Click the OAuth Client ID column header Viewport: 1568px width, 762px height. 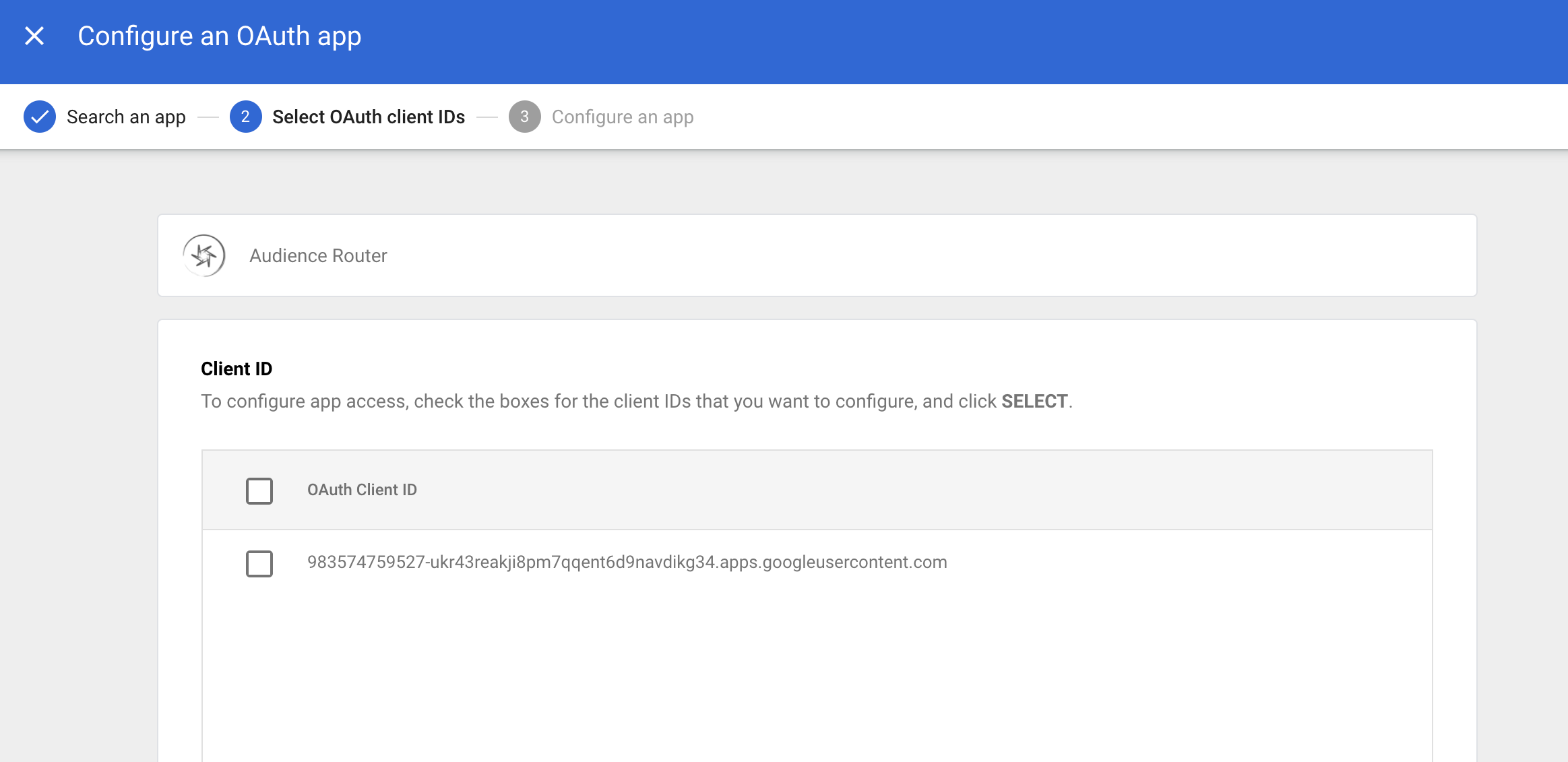362,490
